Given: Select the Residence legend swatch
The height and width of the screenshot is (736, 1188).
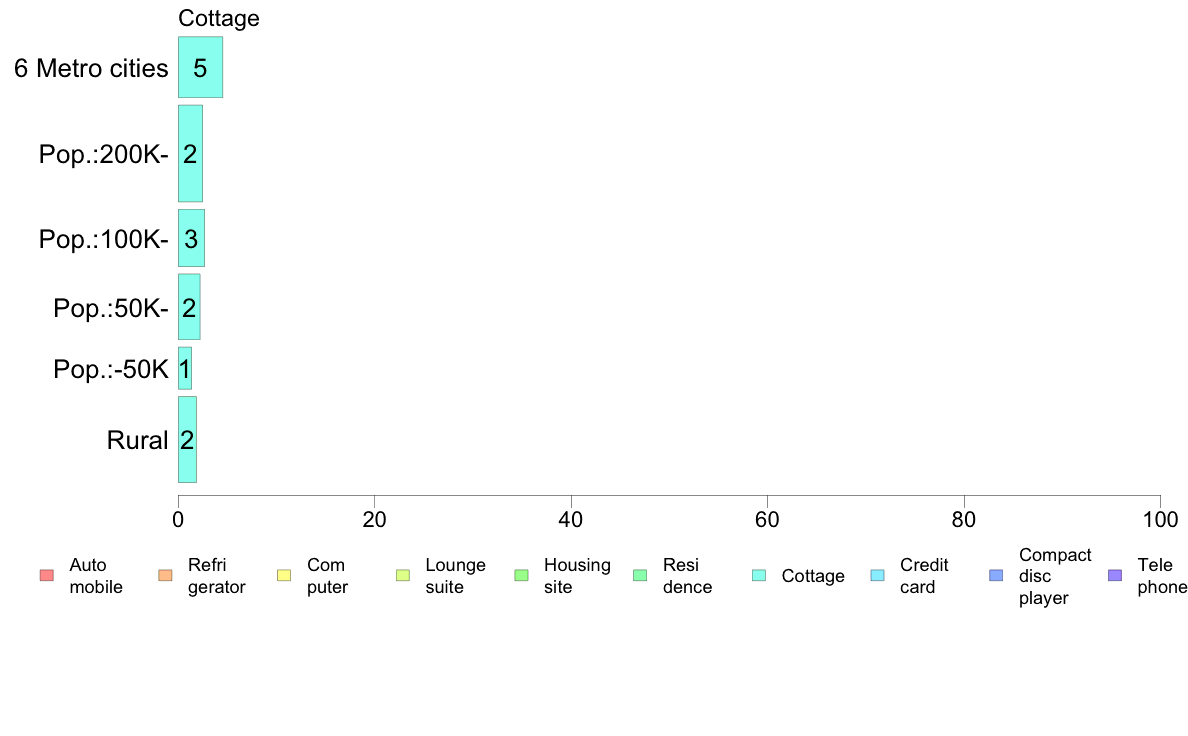Looking at the screenshot, I should (x=640, y=575).
